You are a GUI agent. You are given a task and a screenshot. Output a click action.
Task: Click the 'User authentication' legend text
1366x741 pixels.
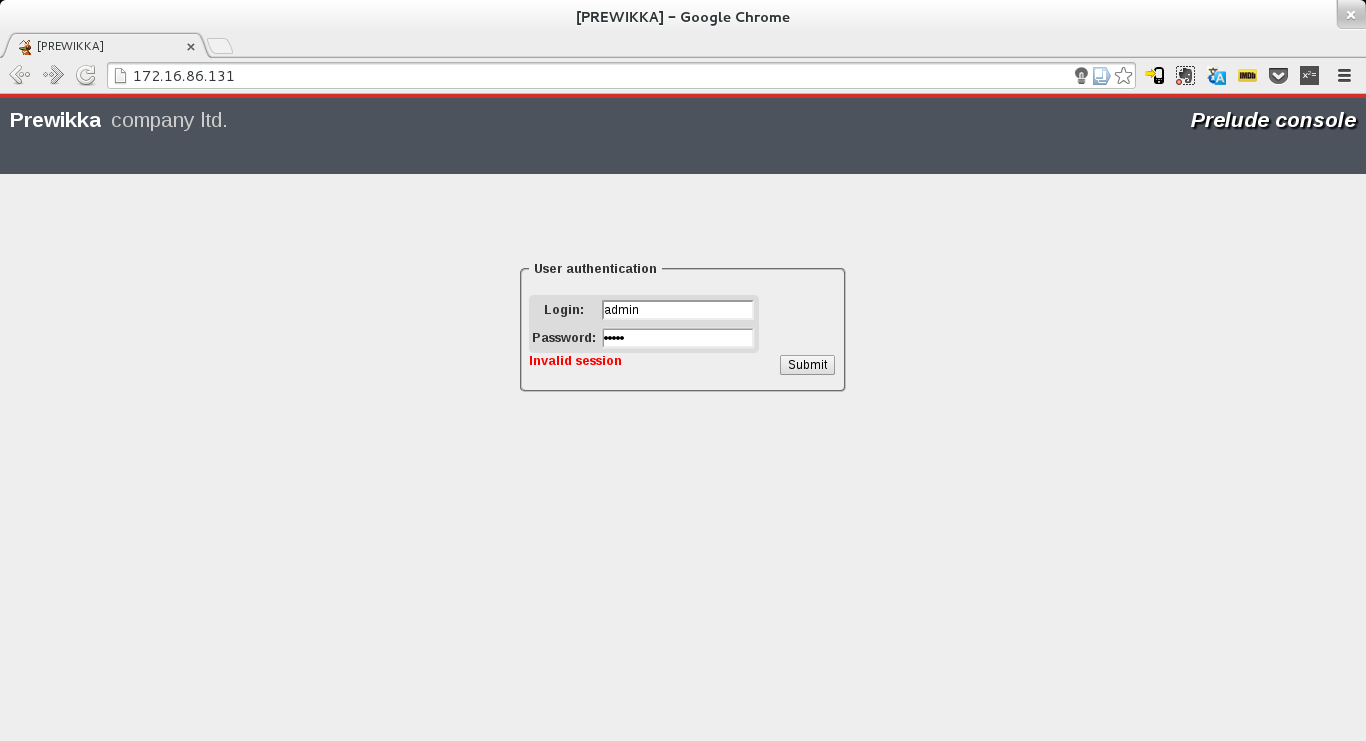595,269
